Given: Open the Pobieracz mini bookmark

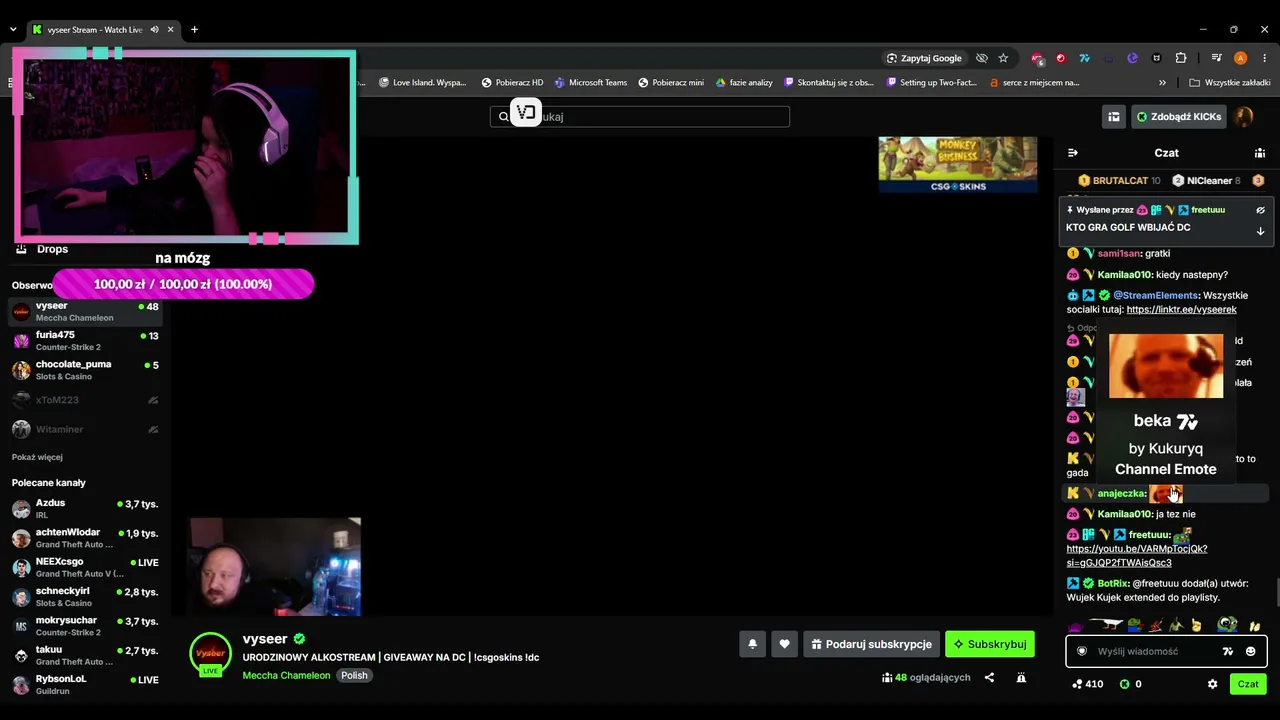Looking at the screenshot, I should (670, 82).
